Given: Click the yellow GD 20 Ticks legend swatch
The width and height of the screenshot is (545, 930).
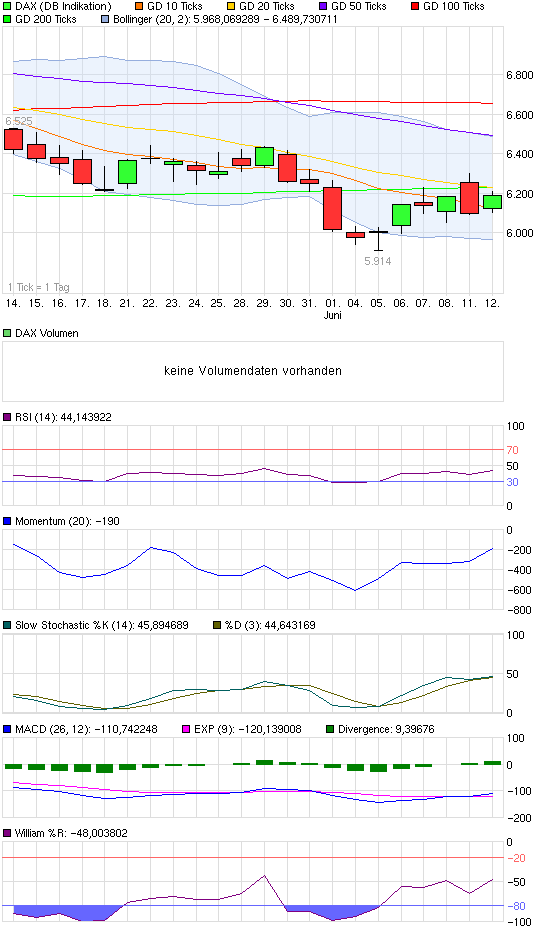Looking at the screenshot, I should [x=231, y=7].
